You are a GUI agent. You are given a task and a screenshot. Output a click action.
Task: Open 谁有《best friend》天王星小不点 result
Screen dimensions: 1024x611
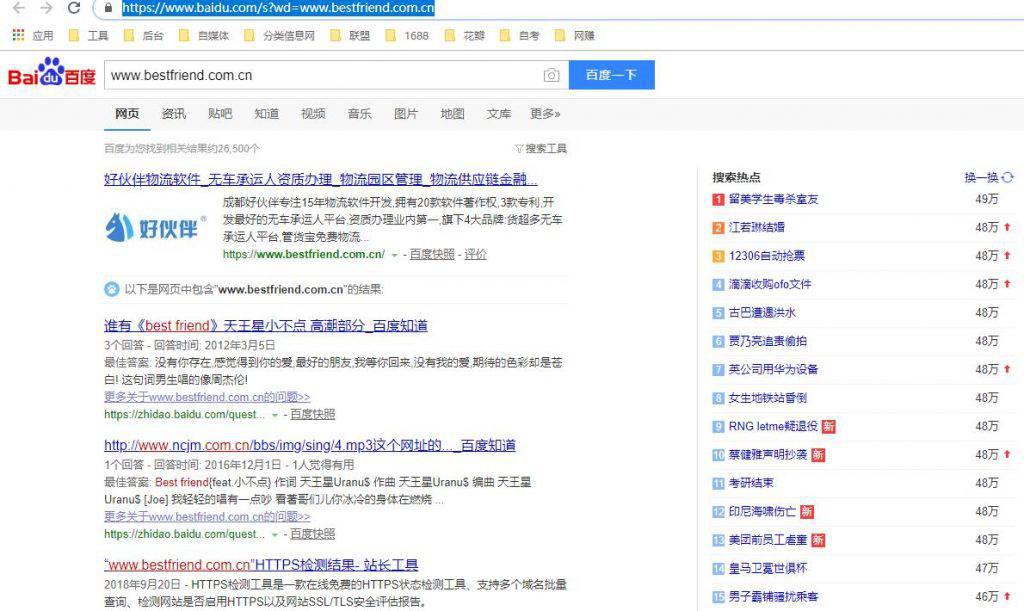click(266, 326)
